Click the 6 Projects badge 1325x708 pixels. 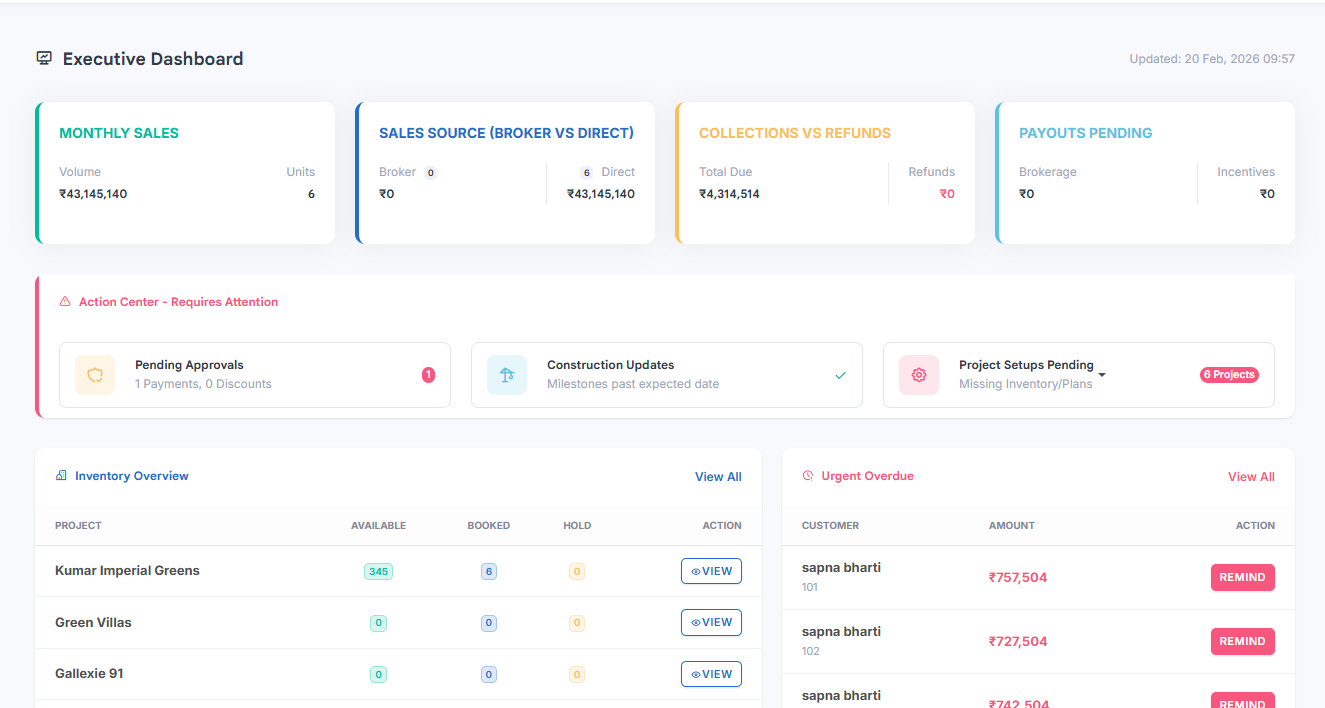point(1229,374)
